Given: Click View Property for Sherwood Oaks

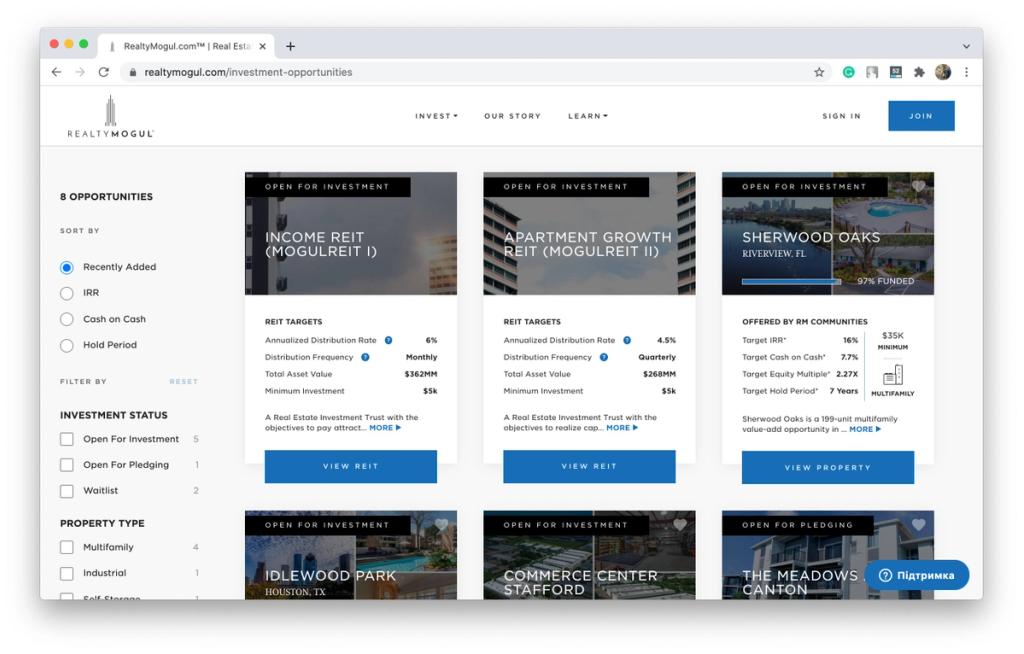Looking at the screenshot, I should [x=827, y=468].
